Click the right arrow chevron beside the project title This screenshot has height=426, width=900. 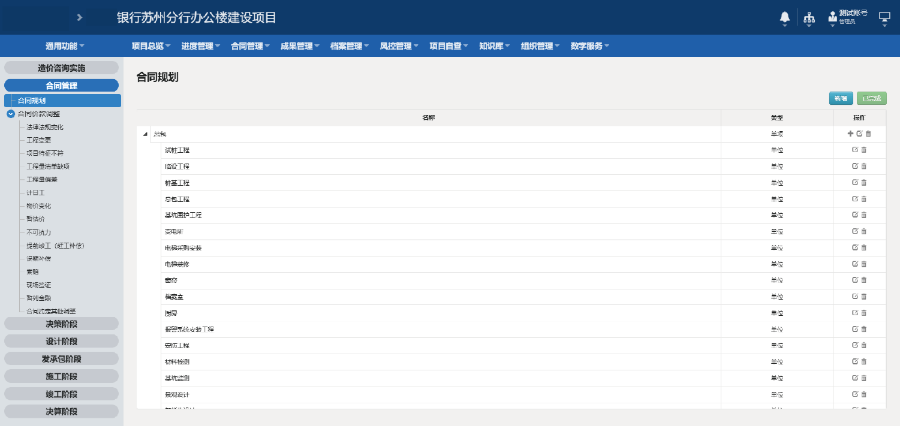point(79,18)
